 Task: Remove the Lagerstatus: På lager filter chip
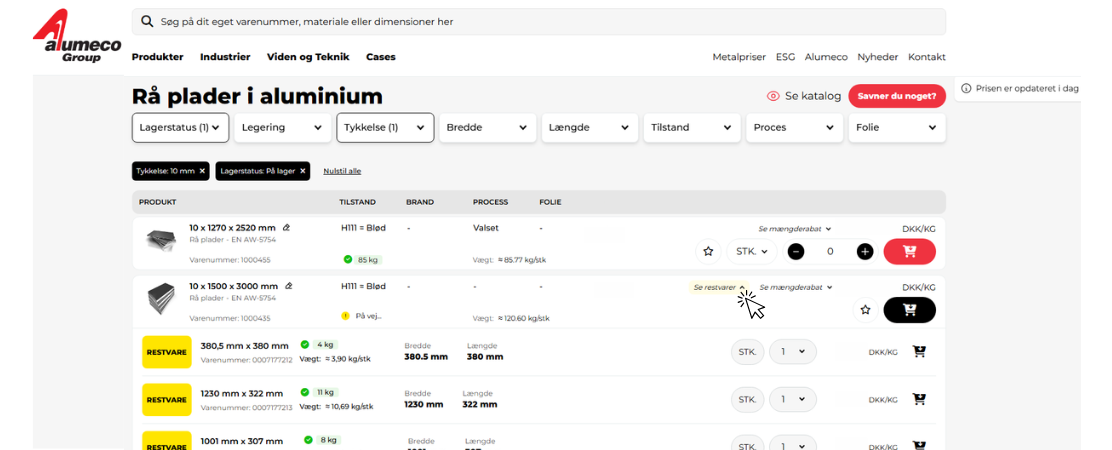coord(302,171)
